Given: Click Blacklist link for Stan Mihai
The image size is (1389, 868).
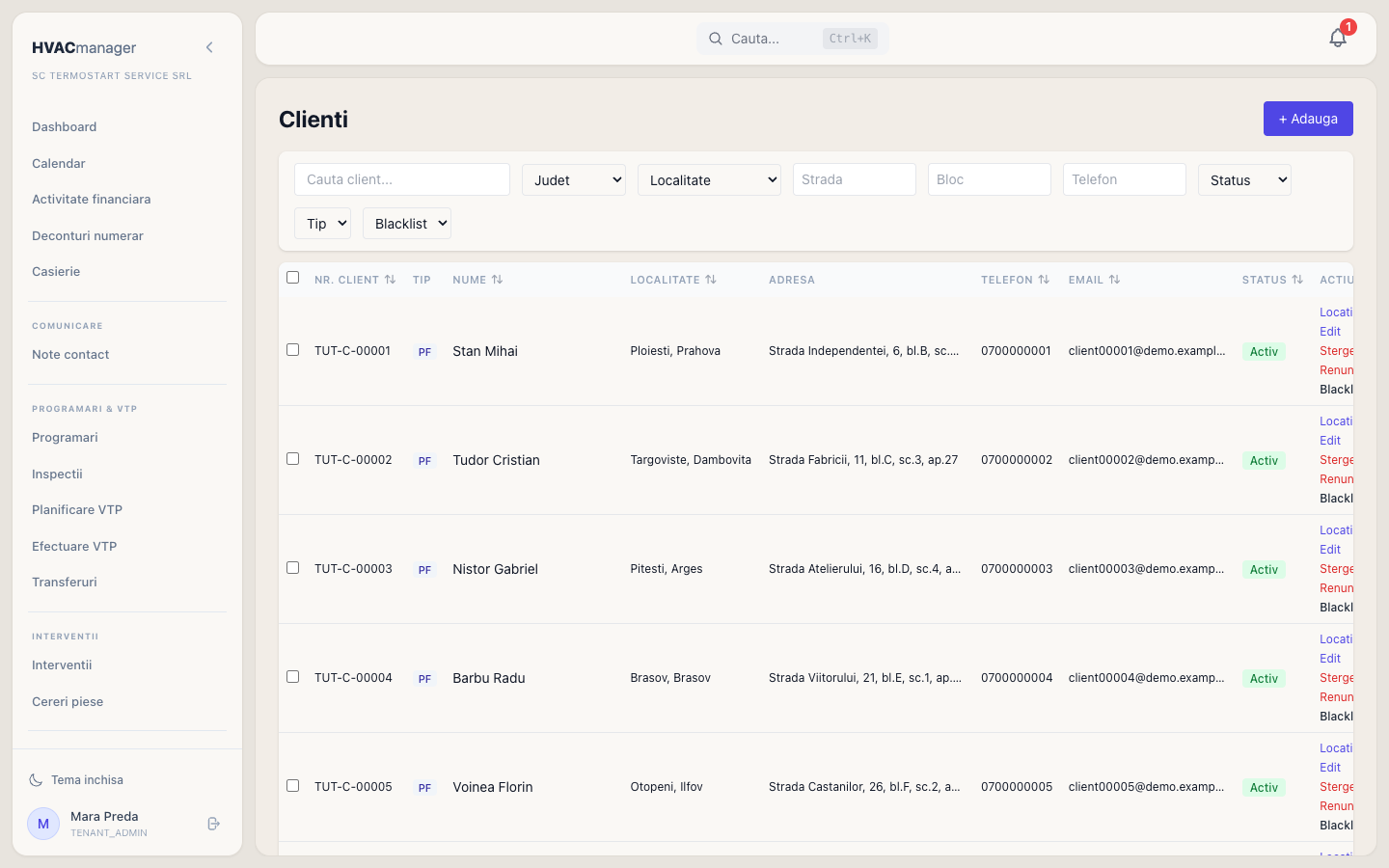Looking at the screenshot, I should pos(1336,390).
